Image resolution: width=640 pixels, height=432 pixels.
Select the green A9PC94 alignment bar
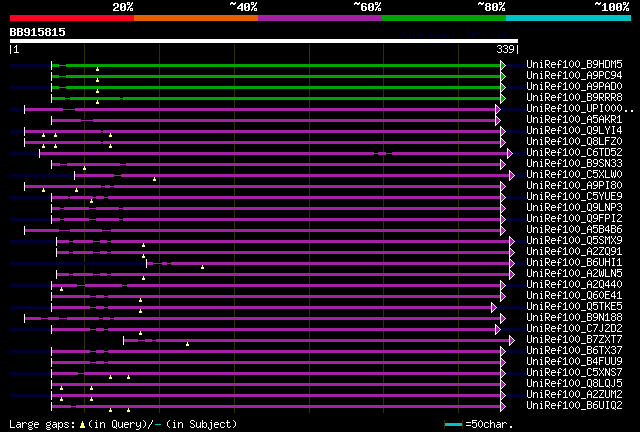click(x=276, y=76)
